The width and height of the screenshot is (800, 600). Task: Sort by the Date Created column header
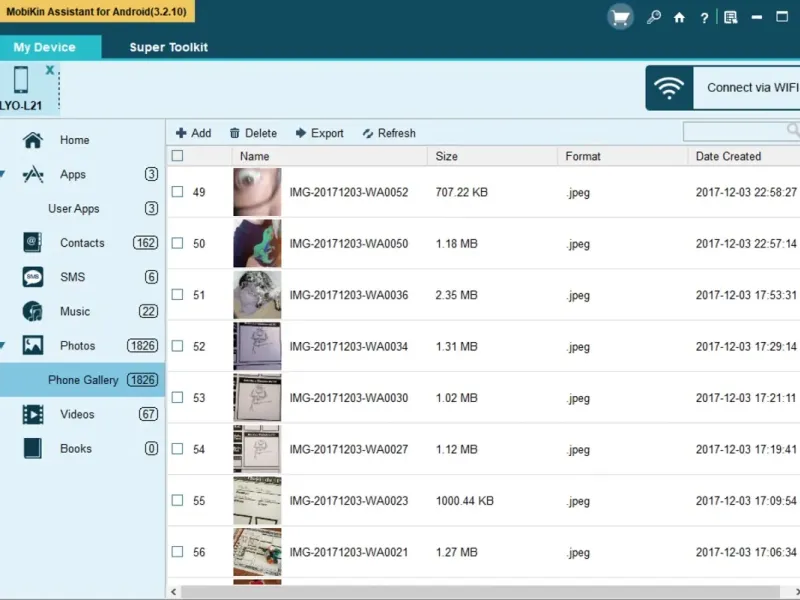(744, 156)
